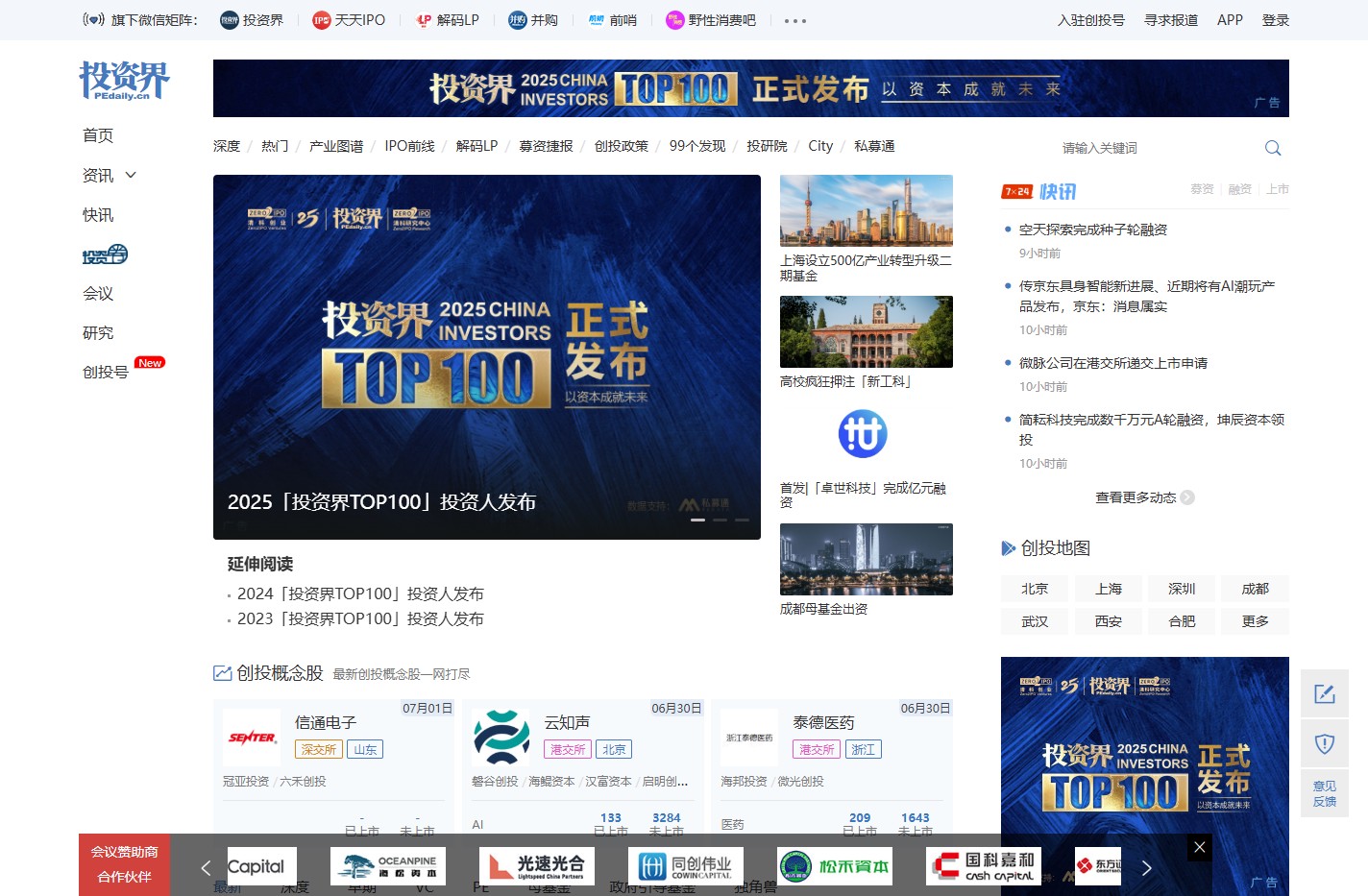The height and width of the screenshot is (896, 1368).
Task: Open the 前哨 WeChat account
Action: click(x=612, y=20)
